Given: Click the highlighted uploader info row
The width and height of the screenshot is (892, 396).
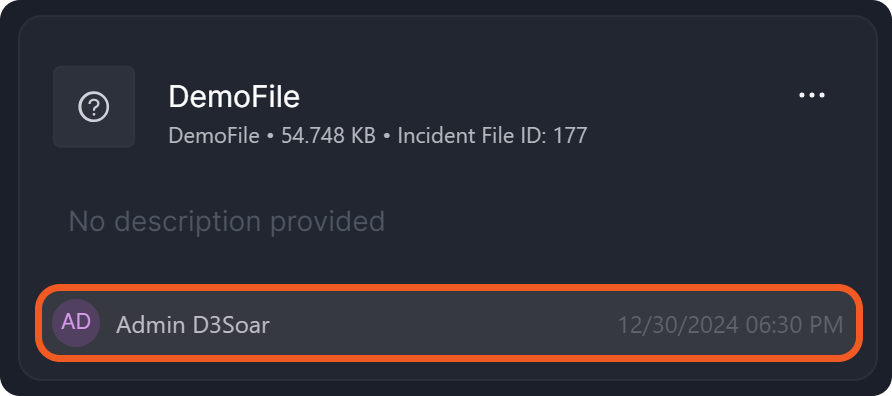Looking at the screenshot, I should coord(449,323).
